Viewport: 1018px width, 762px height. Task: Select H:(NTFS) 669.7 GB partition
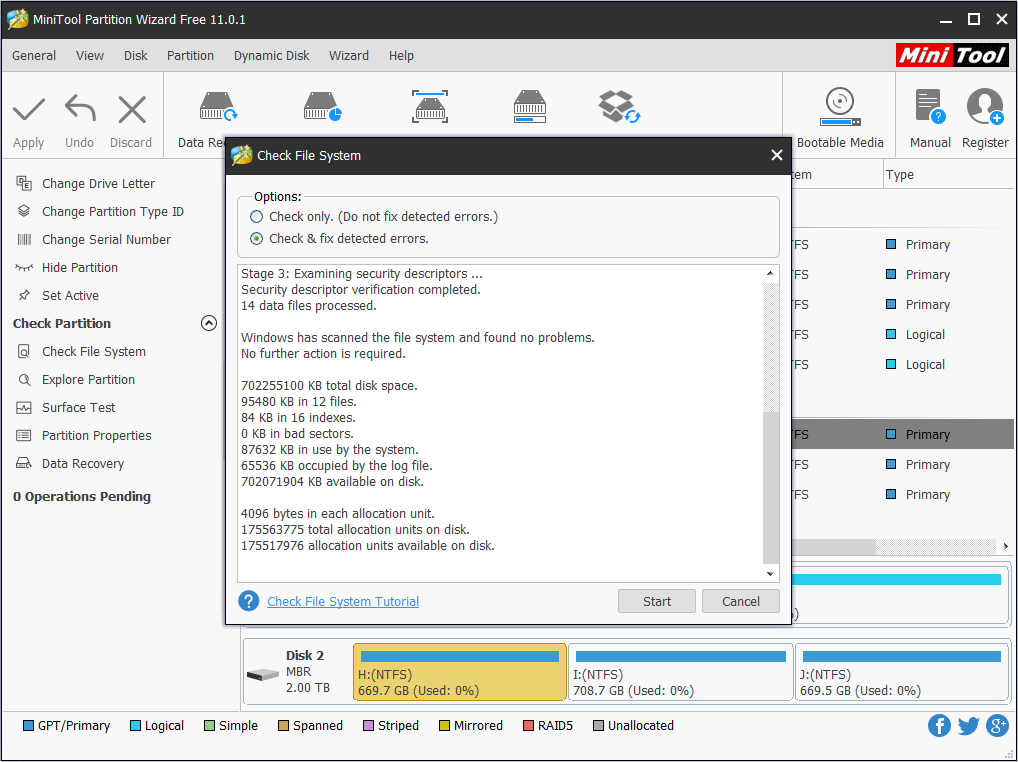click(x=460, y=672)
